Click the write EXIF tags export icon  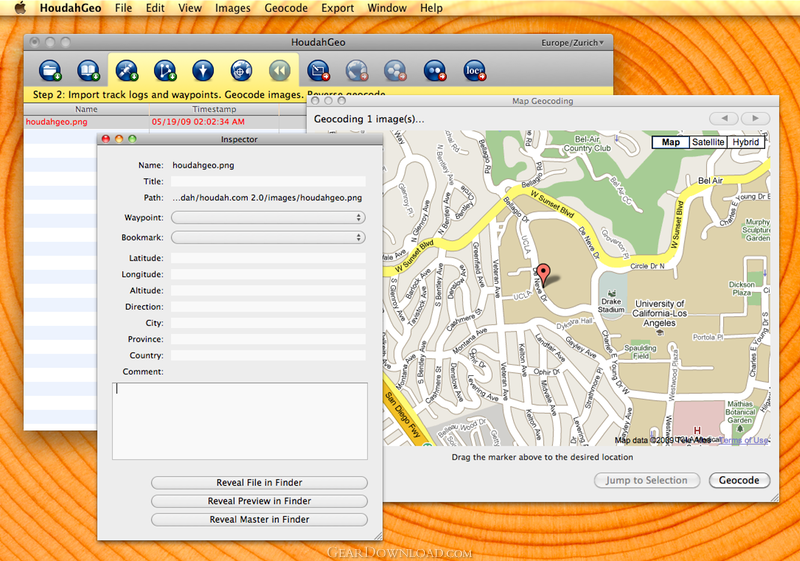click(318, 70)
